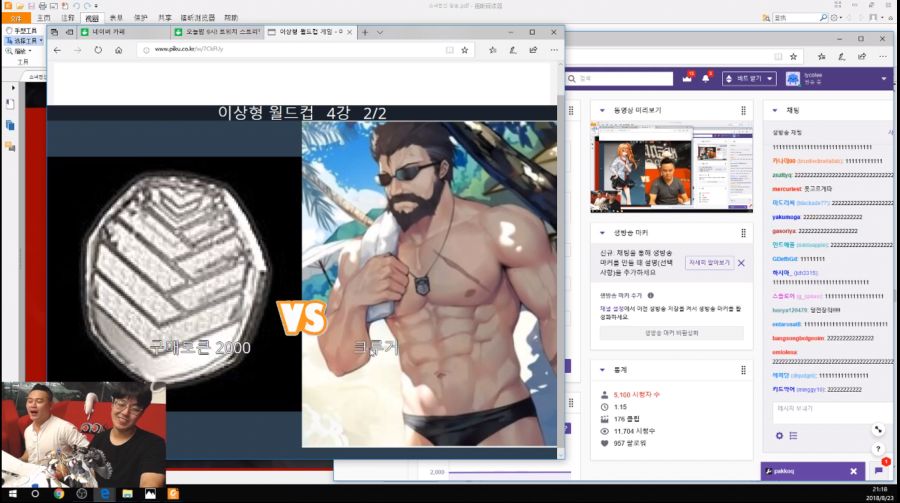This screenshot has width=900, height=503.
Task: Open the whispers chat bubble icon
Action: click(x=879, y=471)
